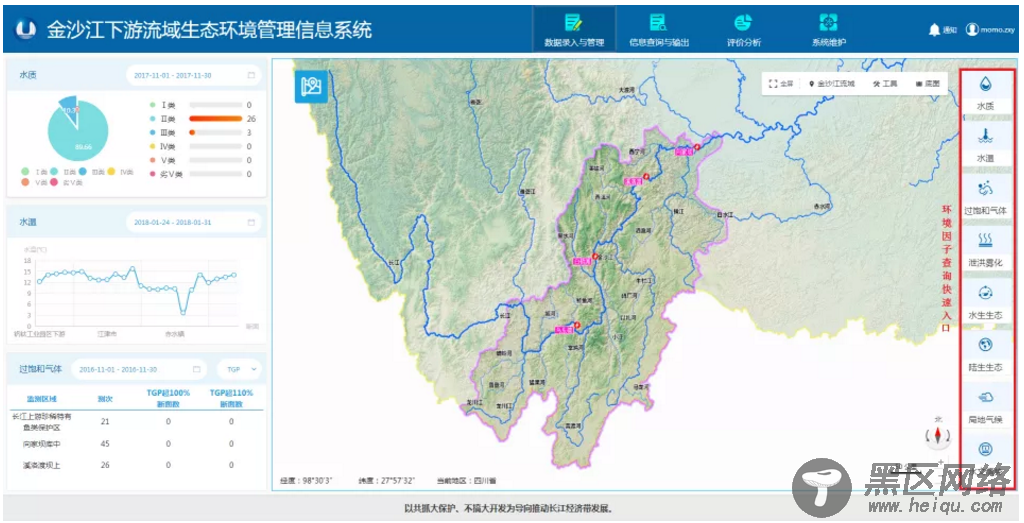Open the 金沙江流域 location selector

831,84
